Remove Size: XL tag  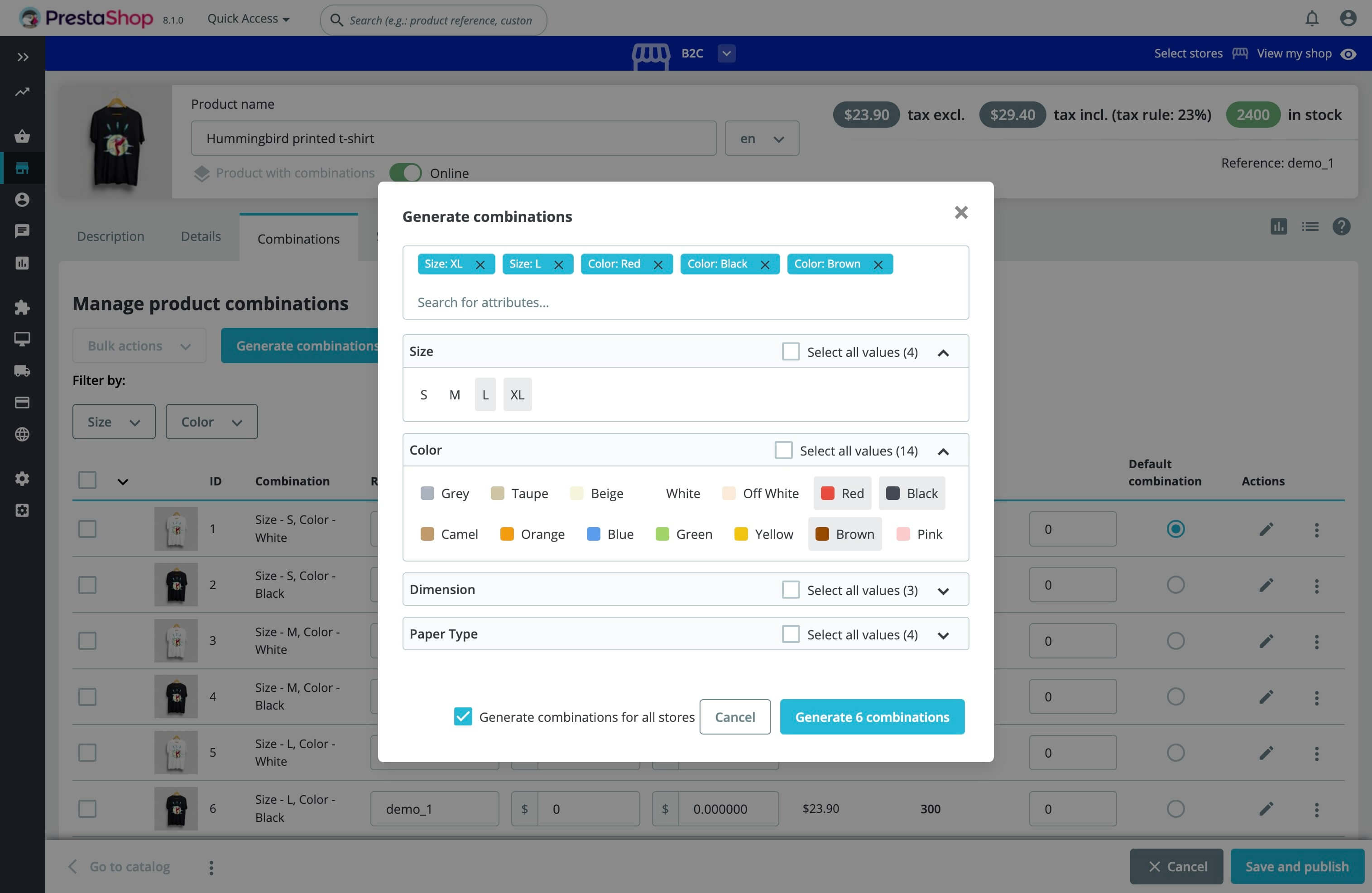[480, 264]
